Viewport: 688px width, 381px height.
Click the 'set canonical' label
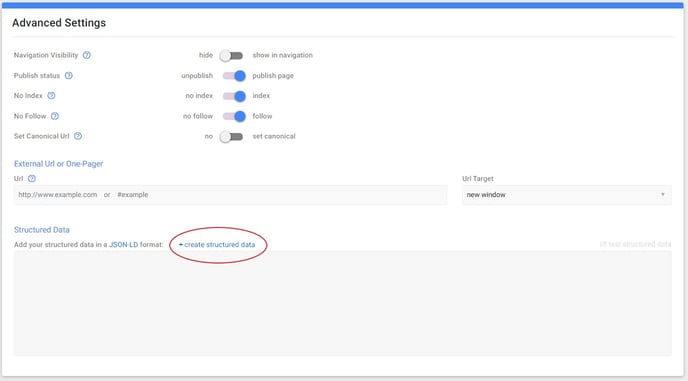point(274,136)
